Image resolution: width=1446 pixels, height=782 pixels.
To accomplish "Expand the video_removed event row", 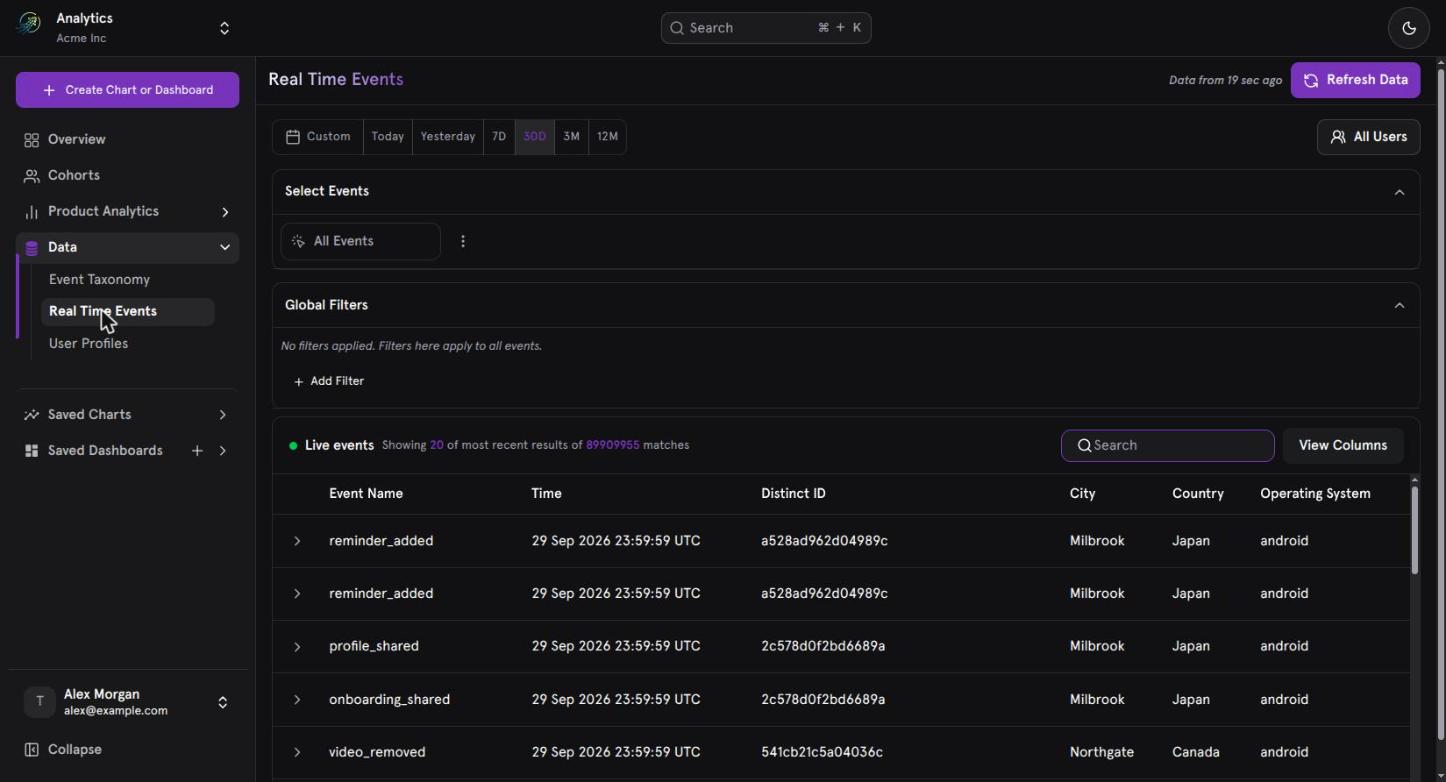I will pos(297,752).
